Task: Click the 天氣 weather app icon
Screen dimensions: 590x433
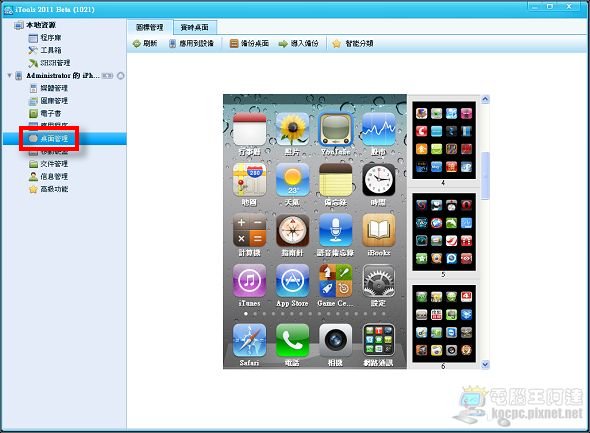Action: (x=292, y=180)
